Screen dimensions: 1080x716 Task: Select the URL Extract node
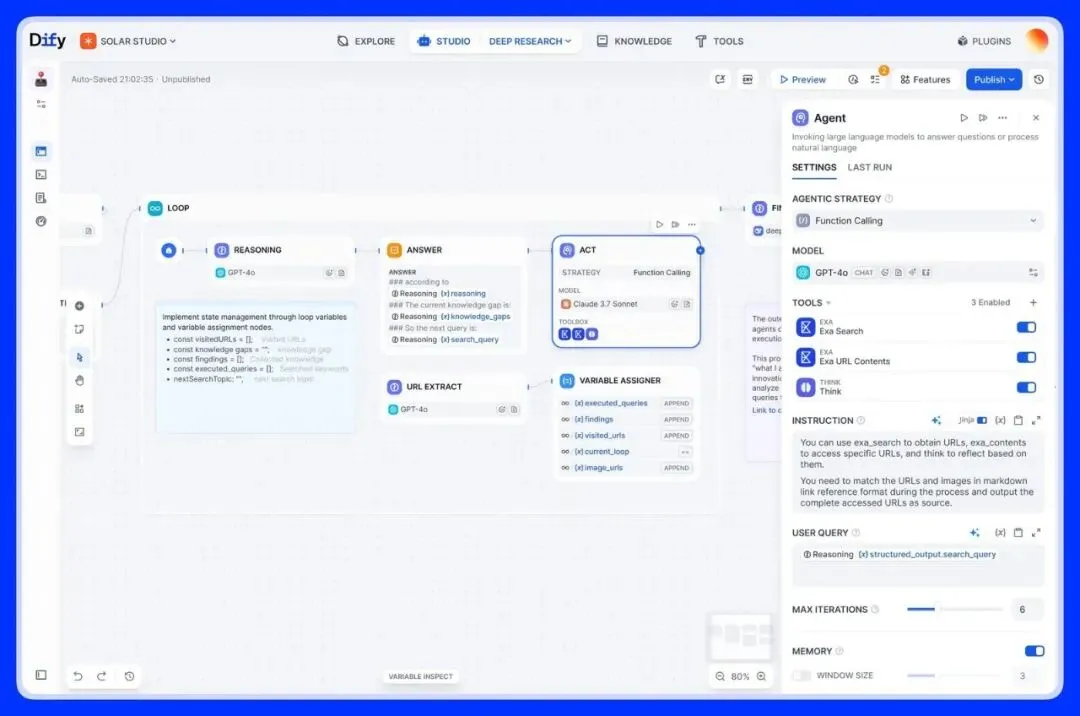point(453,397)
